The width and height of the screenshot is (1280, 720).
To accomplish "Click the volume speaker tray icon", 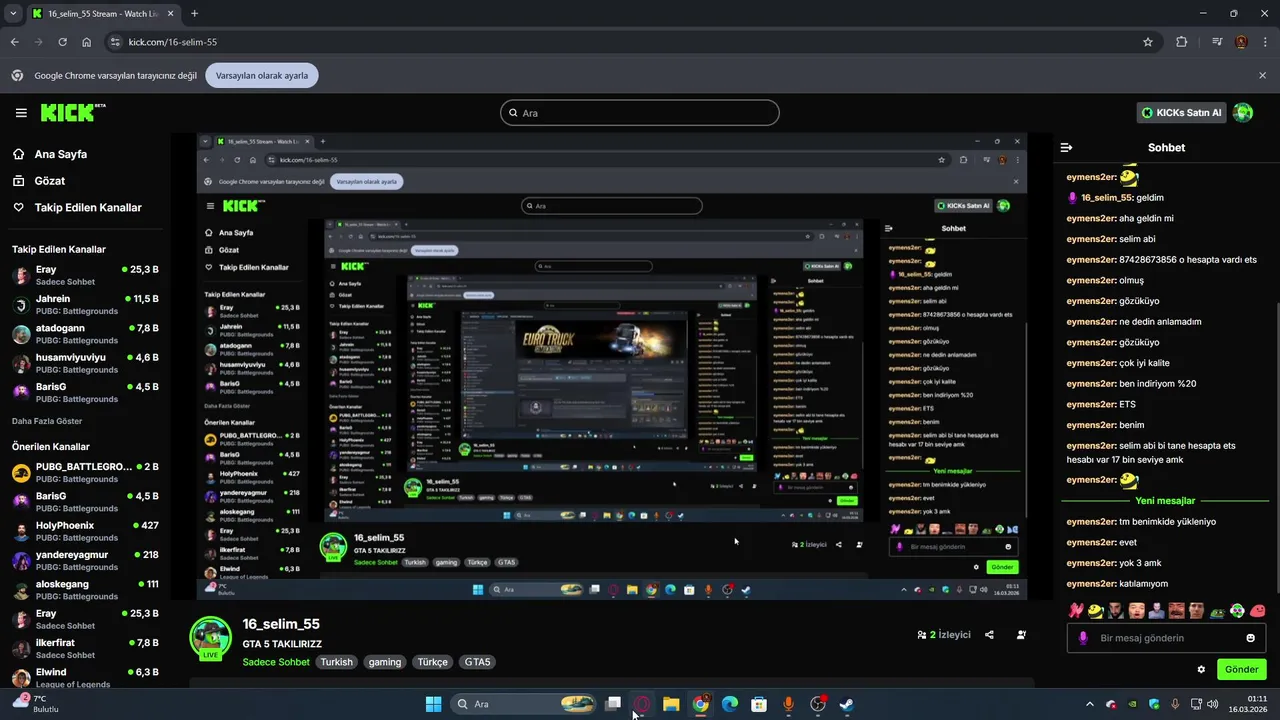I will click(x=1213, y=704).
